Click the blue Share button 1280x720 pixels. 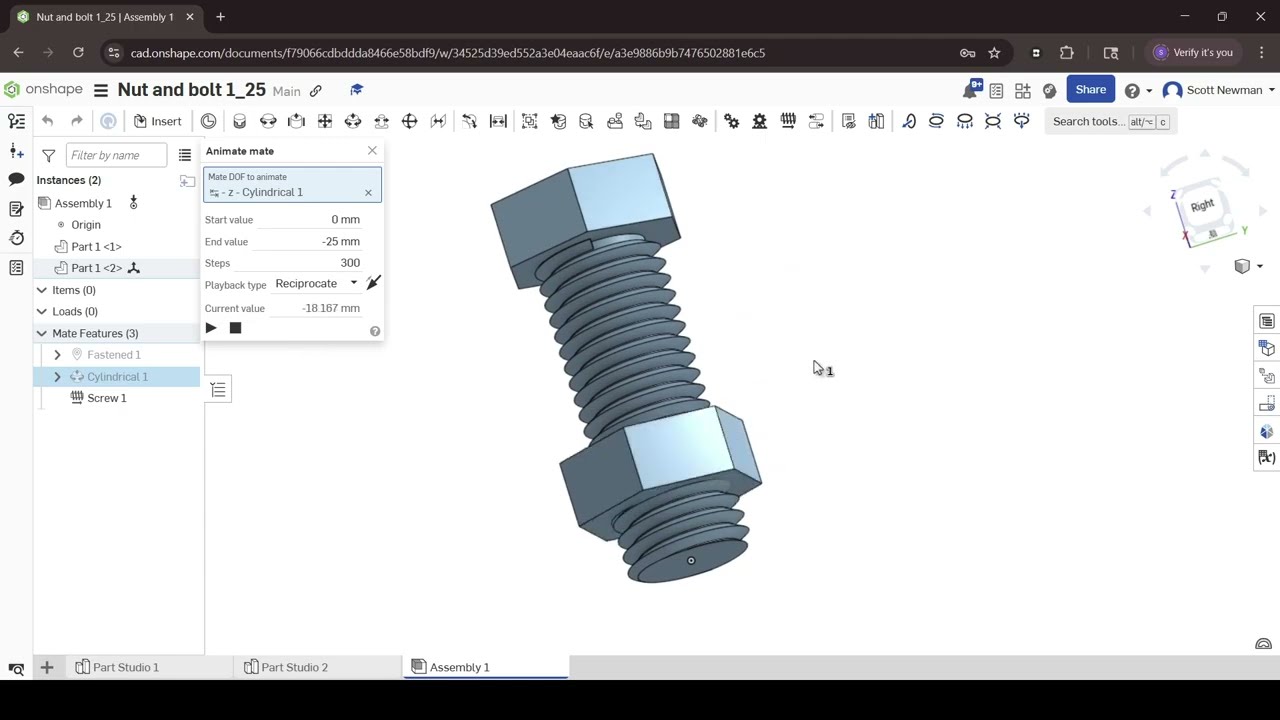[1090, 90]
